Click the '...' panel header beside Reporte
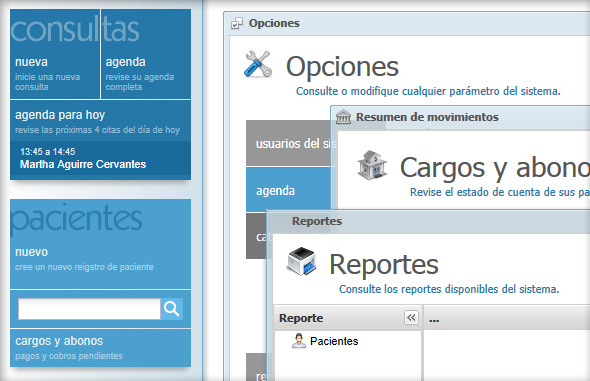 [x=506, y=318]
